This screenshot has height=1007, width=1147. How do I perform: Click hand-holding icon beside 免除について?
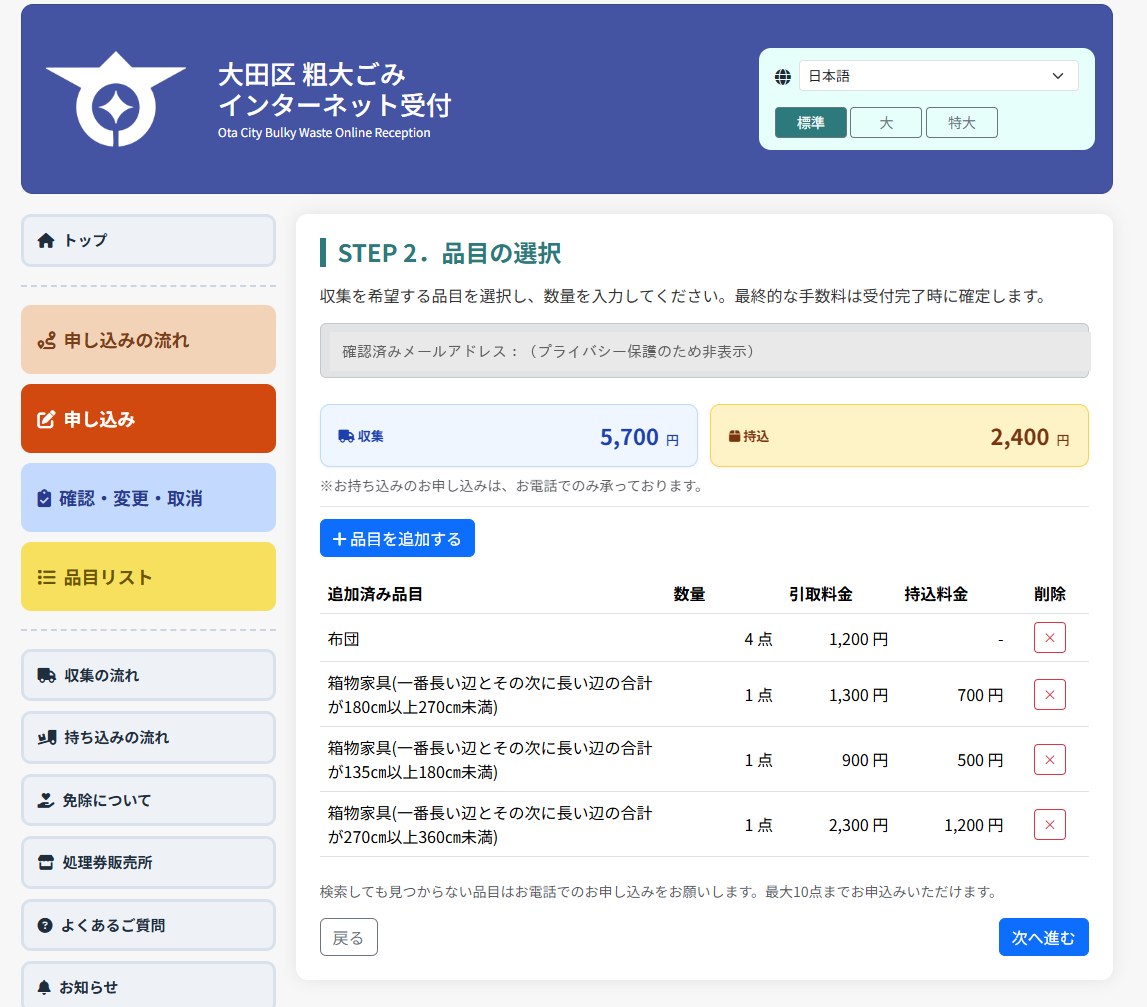45,800
